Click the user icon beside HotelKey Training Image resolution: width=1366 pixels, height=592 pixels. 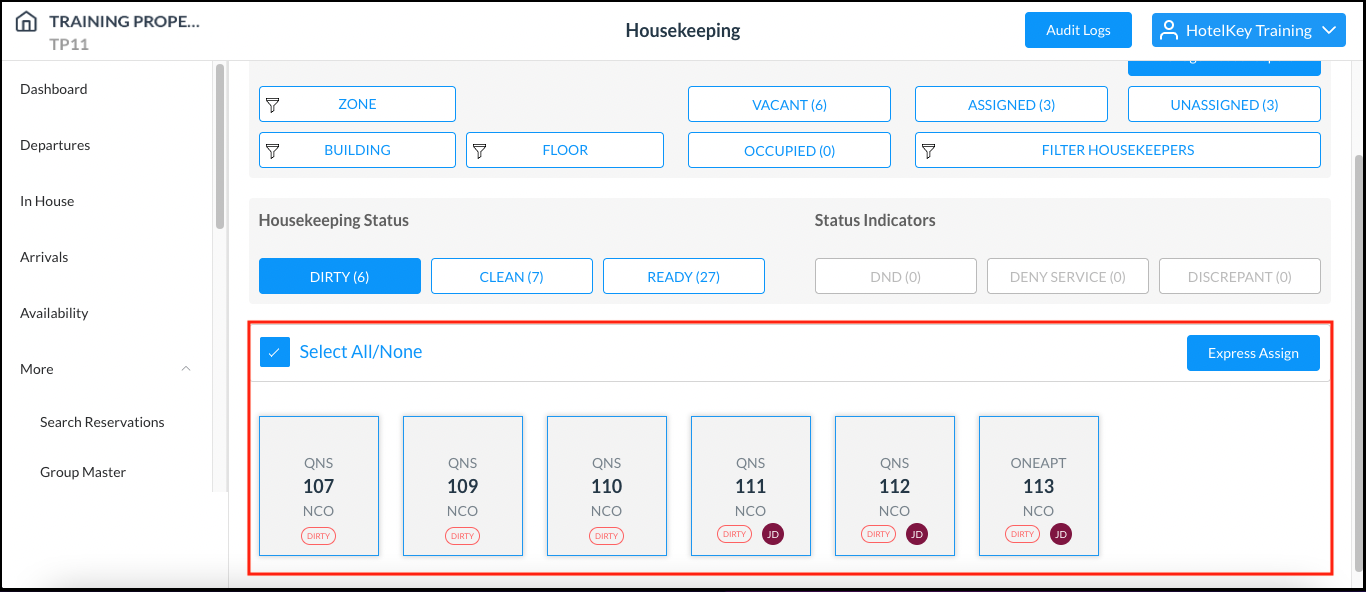pos(1168,30)
